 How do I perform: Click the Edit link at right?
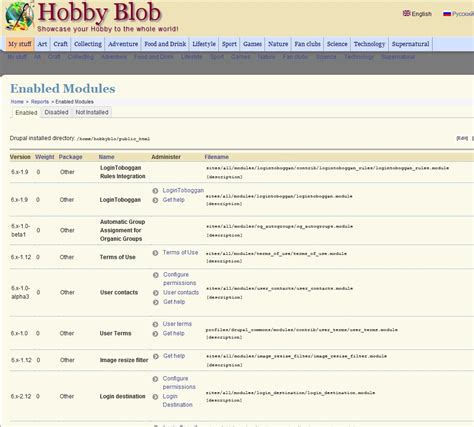point(462,138)
